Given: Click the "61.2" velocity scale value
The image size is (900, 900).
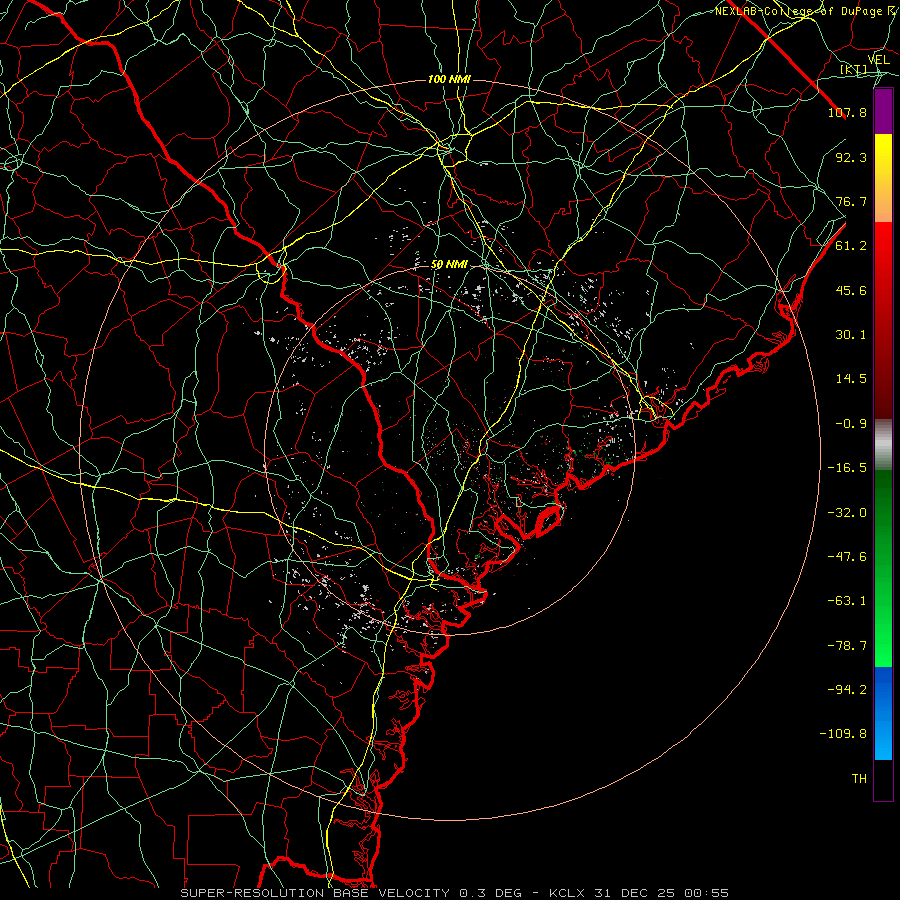Looking at the screenshot, I should point(851,246).
